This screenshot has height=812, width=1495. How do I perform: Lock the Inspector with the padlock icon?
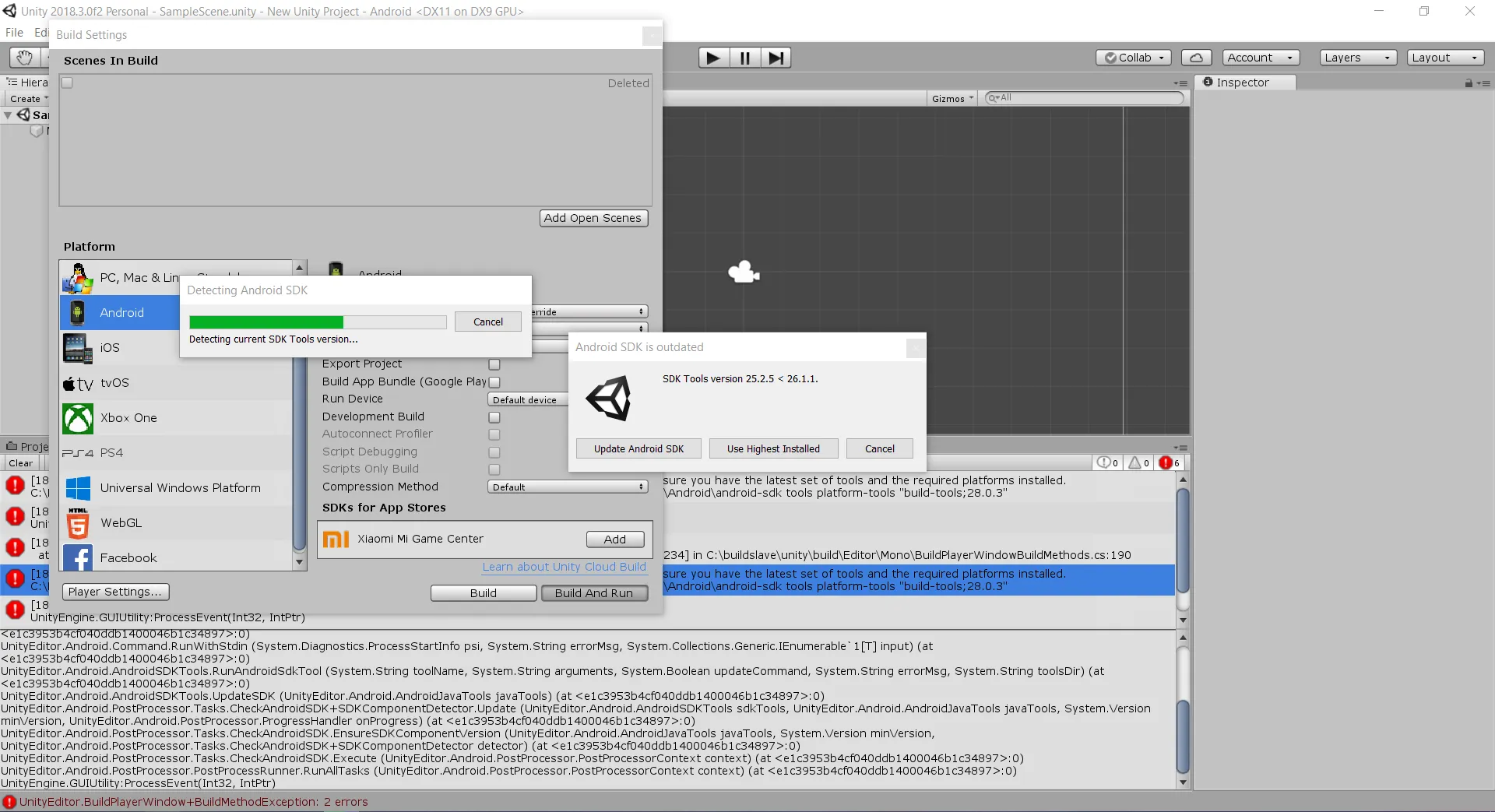[1469, 83]
